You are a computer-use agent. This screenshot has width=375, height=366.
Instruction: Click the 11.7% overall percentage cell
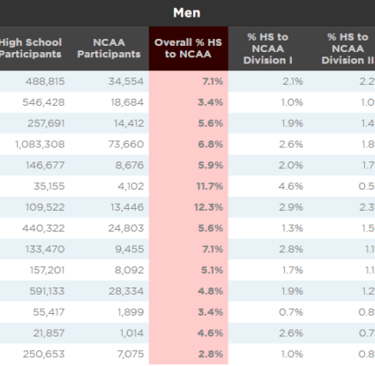pyautogui.click(x=210, y=186)
